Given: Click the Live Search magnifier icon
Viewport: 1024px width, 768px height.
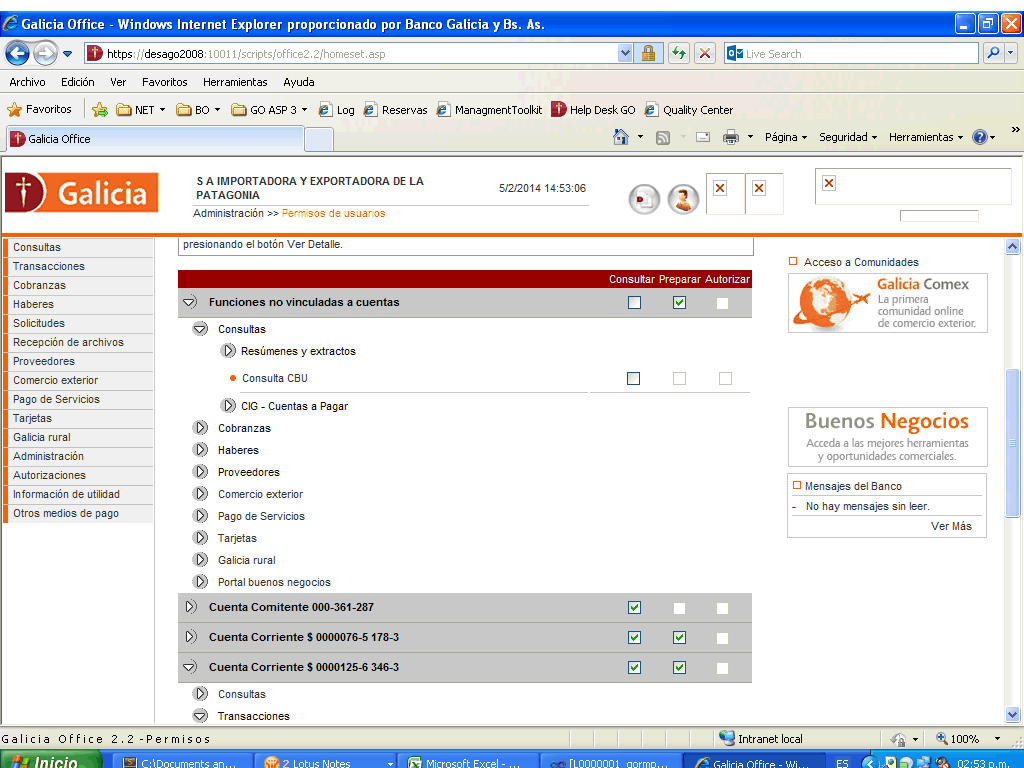Looking at the screenshot, I should [x=993, y=54].
